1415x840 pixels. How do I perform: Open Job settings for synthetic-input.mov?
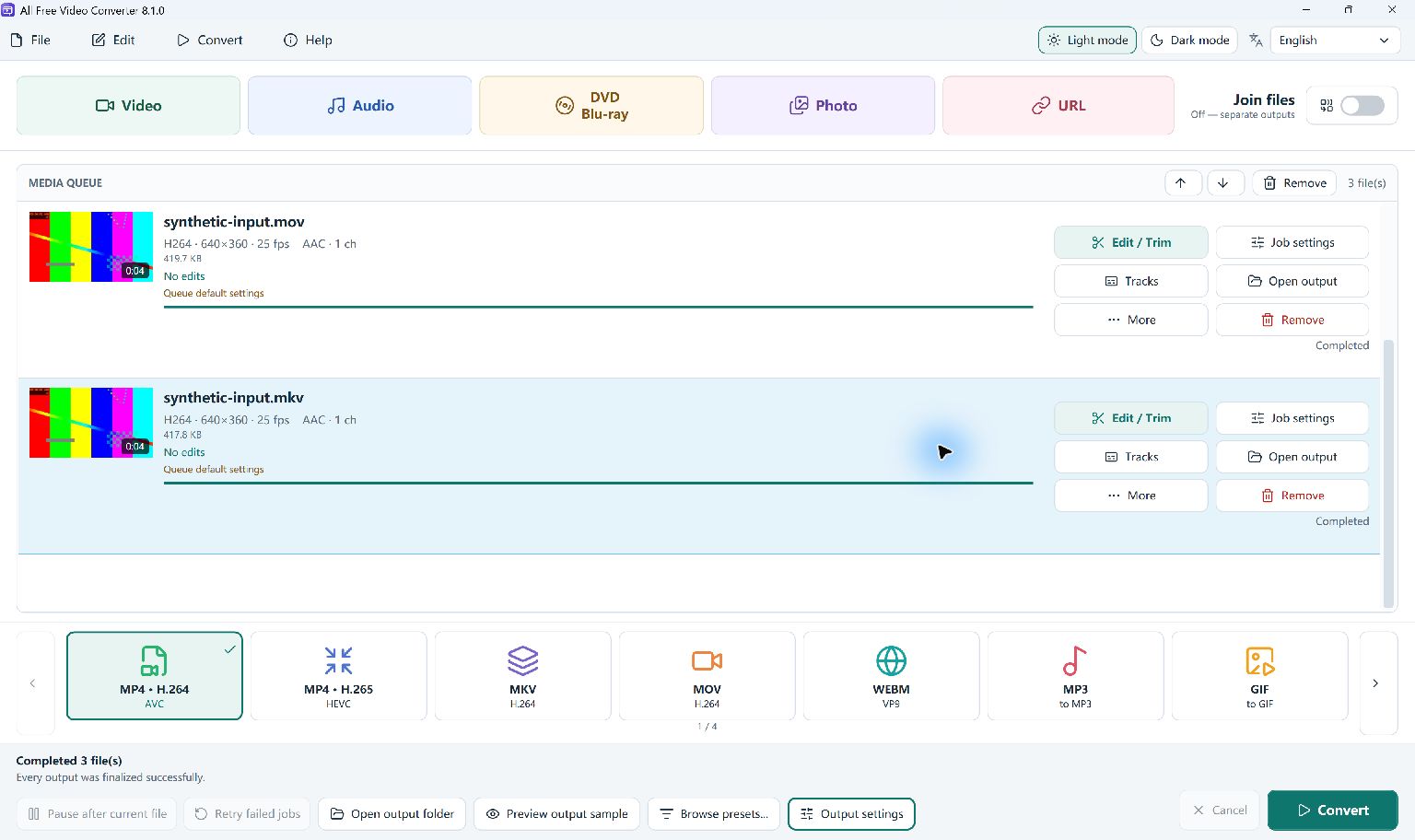(x=1292, y=242)
